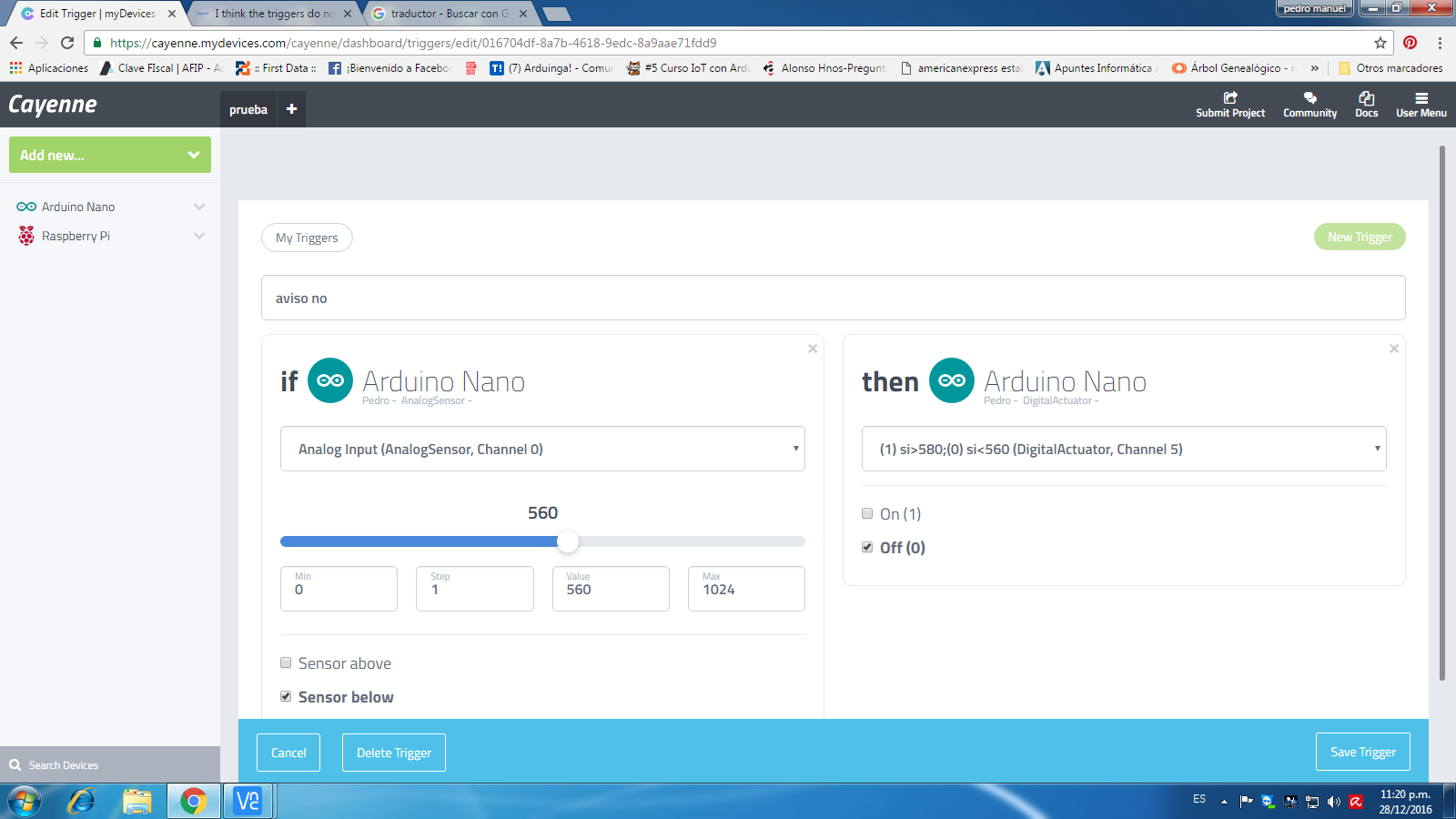Click the Submit Project icon

point(1230,97)
